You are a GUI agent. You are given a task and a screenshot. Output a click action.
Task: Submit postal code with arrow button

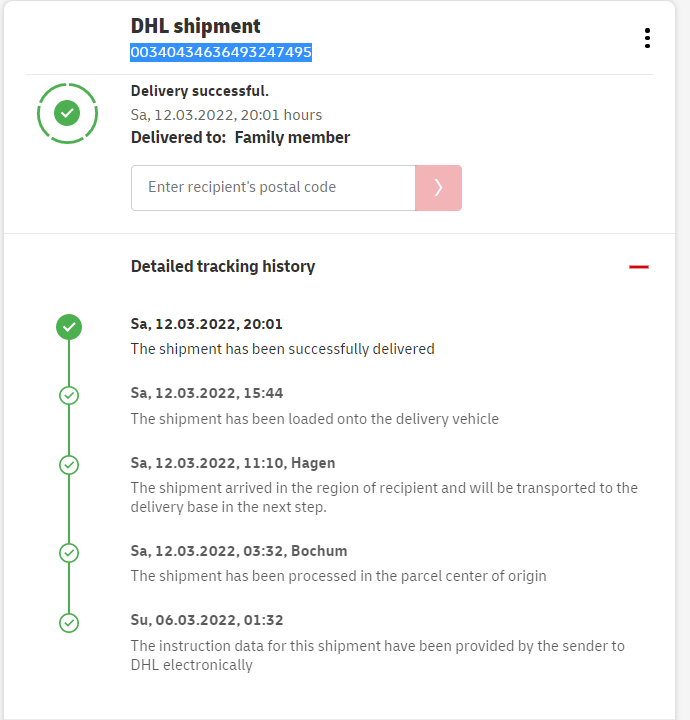[x=438, y=188]
